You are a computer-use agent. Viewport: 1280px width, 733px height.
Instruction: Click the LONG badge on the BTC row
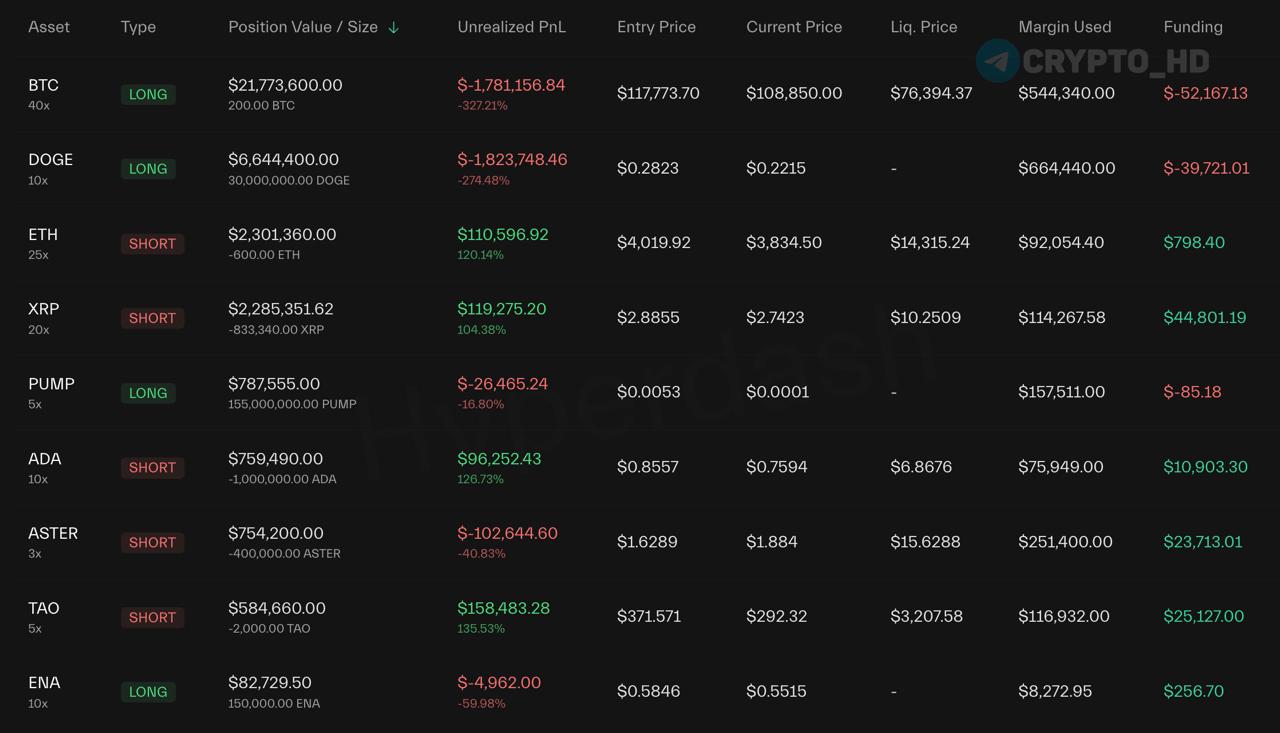coord(148,94)
